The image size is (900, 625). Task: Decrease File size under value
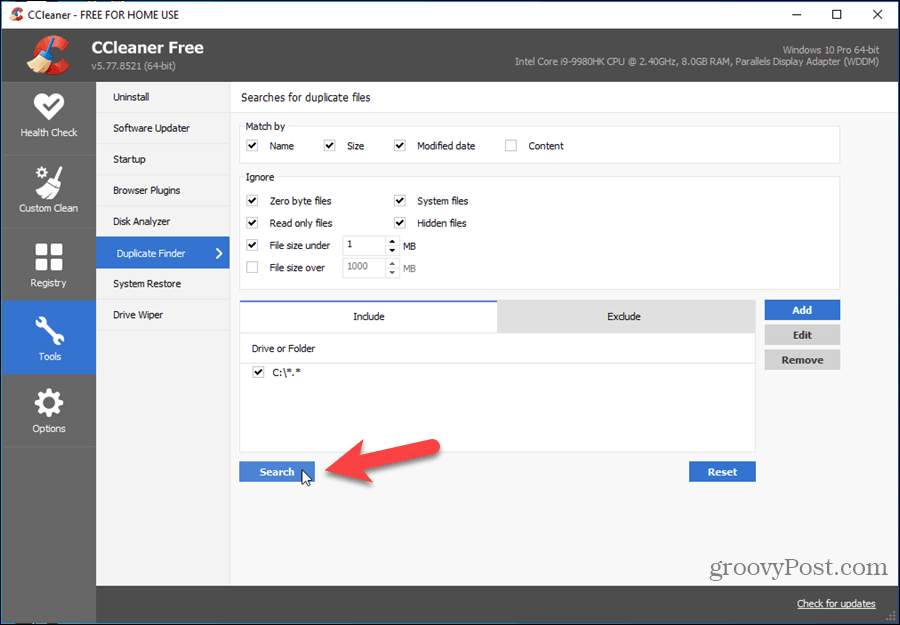[392, 250]
